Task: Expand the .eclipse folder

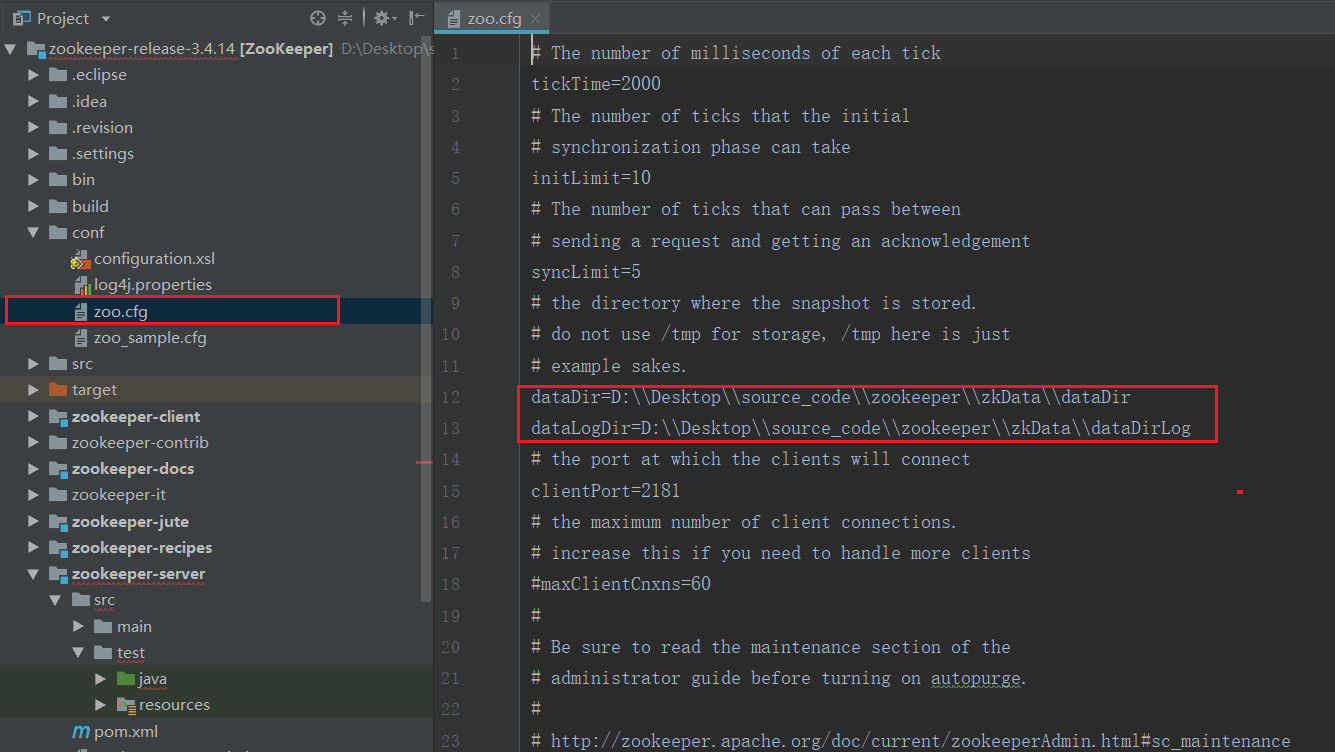Action: pyautogui.click(x=34, y=75)
